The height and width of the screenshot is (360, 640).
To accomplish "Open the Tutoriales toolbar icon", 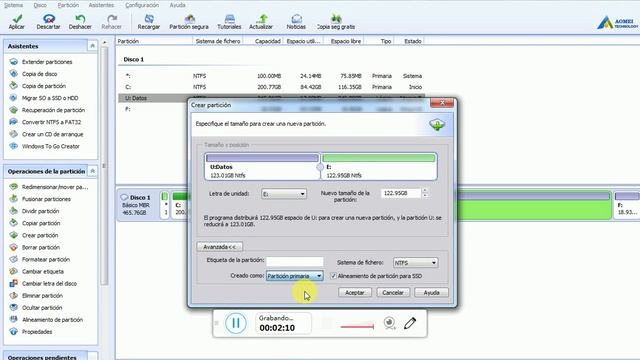I will [229, 19].
